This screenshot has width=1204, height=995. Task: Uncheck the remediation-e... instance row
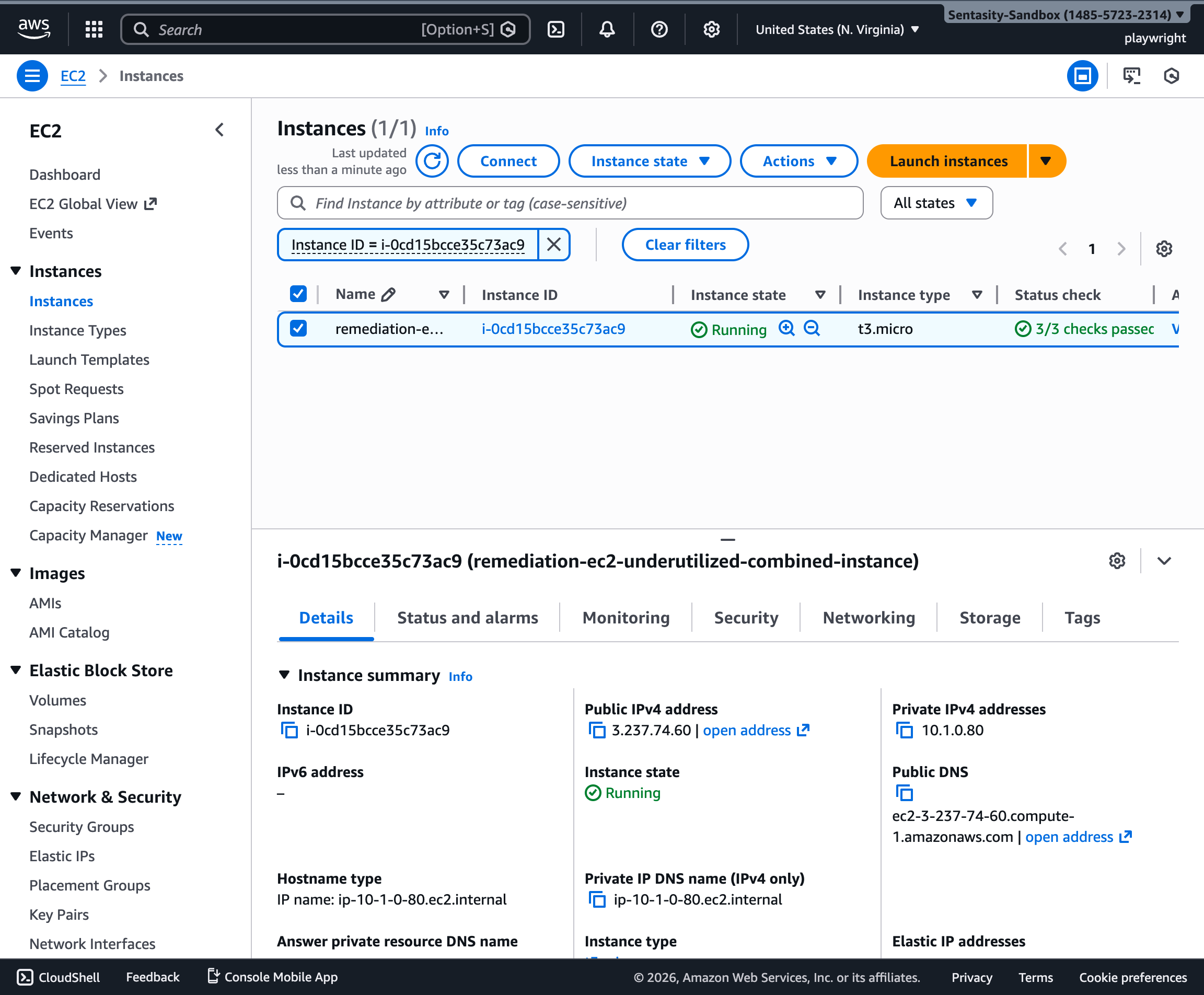pos(298,329)
